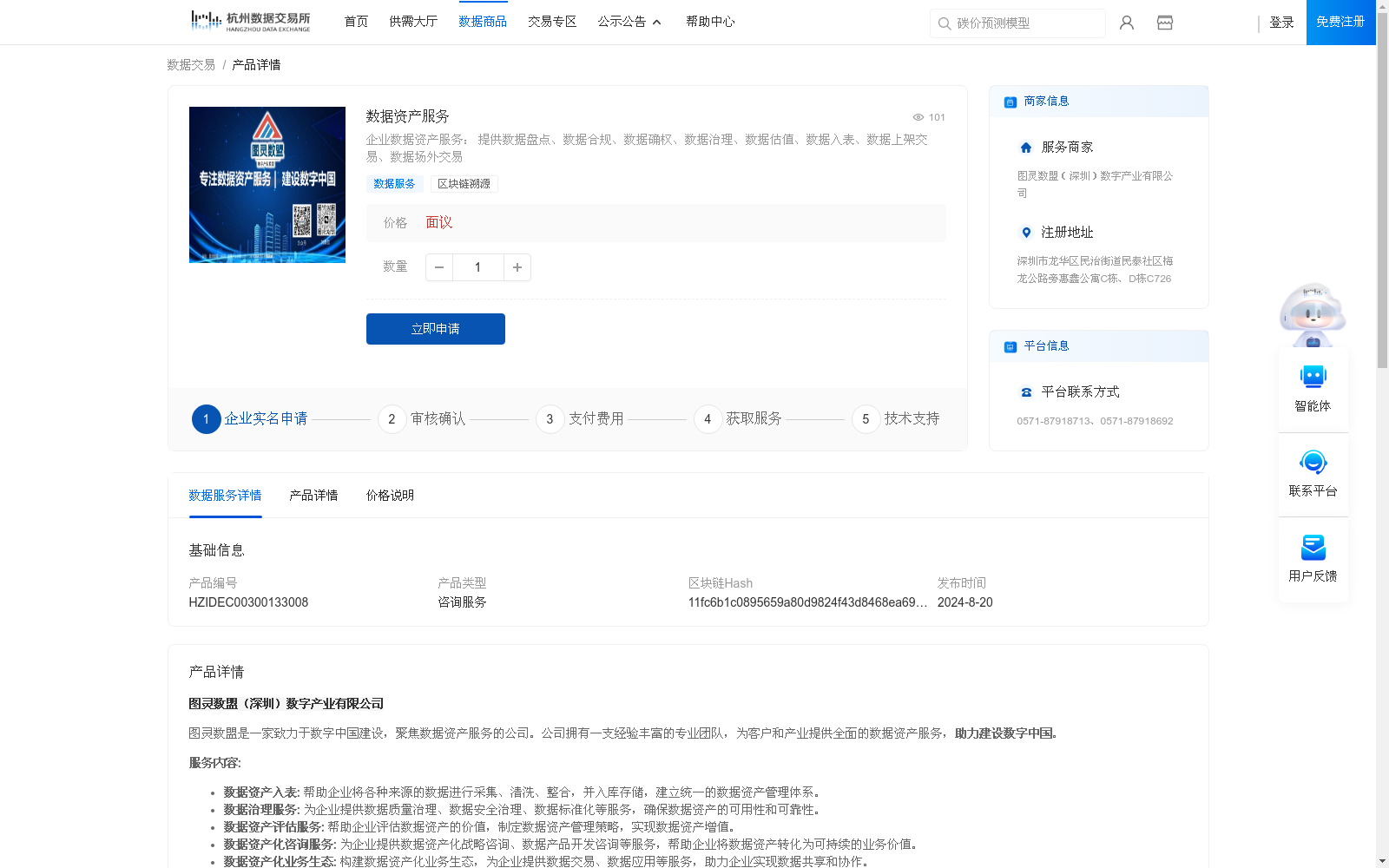Click the product number HZIDEC00300133008
The image size is (1389, 868).
(x=248, y=602)
